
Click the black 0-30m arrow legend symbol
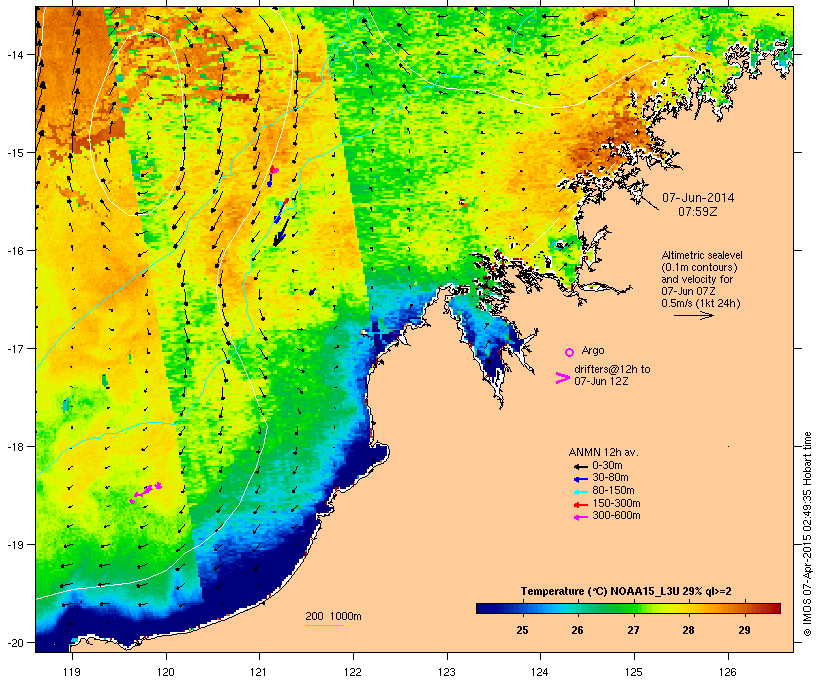[x=580, y=466]
